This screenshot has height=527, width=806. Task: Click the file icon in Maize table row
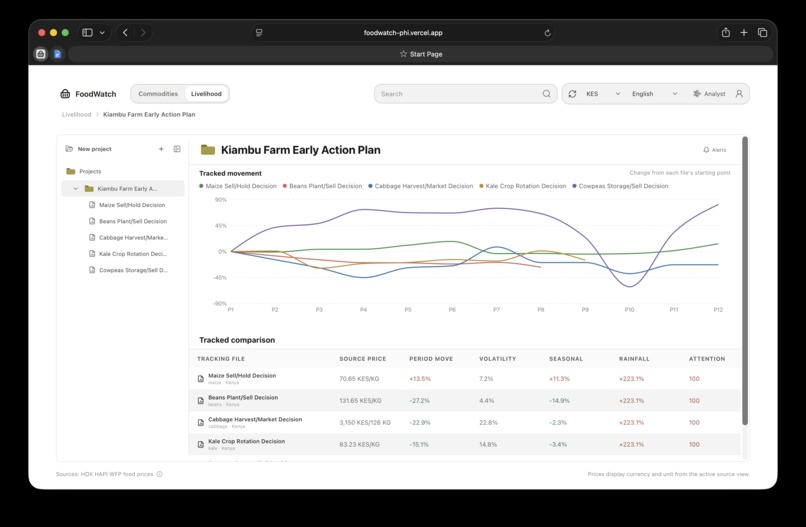pos(201,379)
